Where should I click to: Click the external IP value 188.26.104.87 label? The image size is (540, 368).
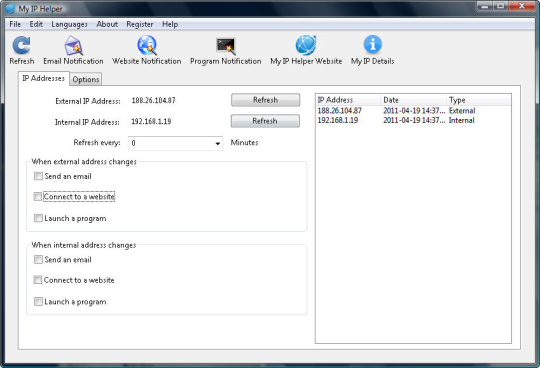[x=154, y=101]
